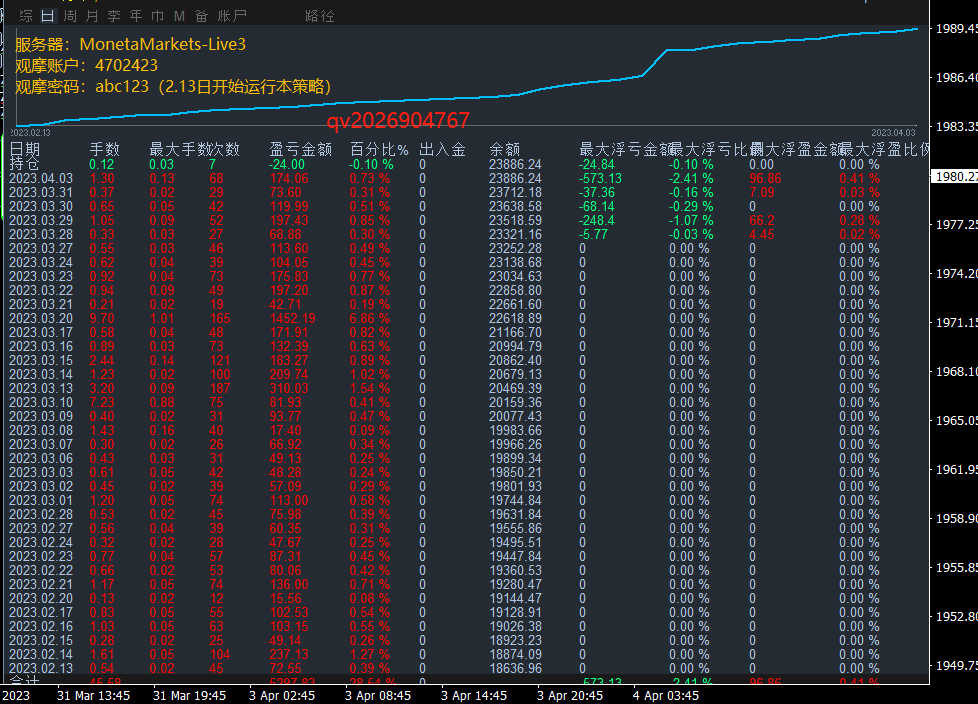Image resolution: width=978 pixels, height=704 pixels.
Task: Click the 1971.15 price axis label
Action: point(956,322)
